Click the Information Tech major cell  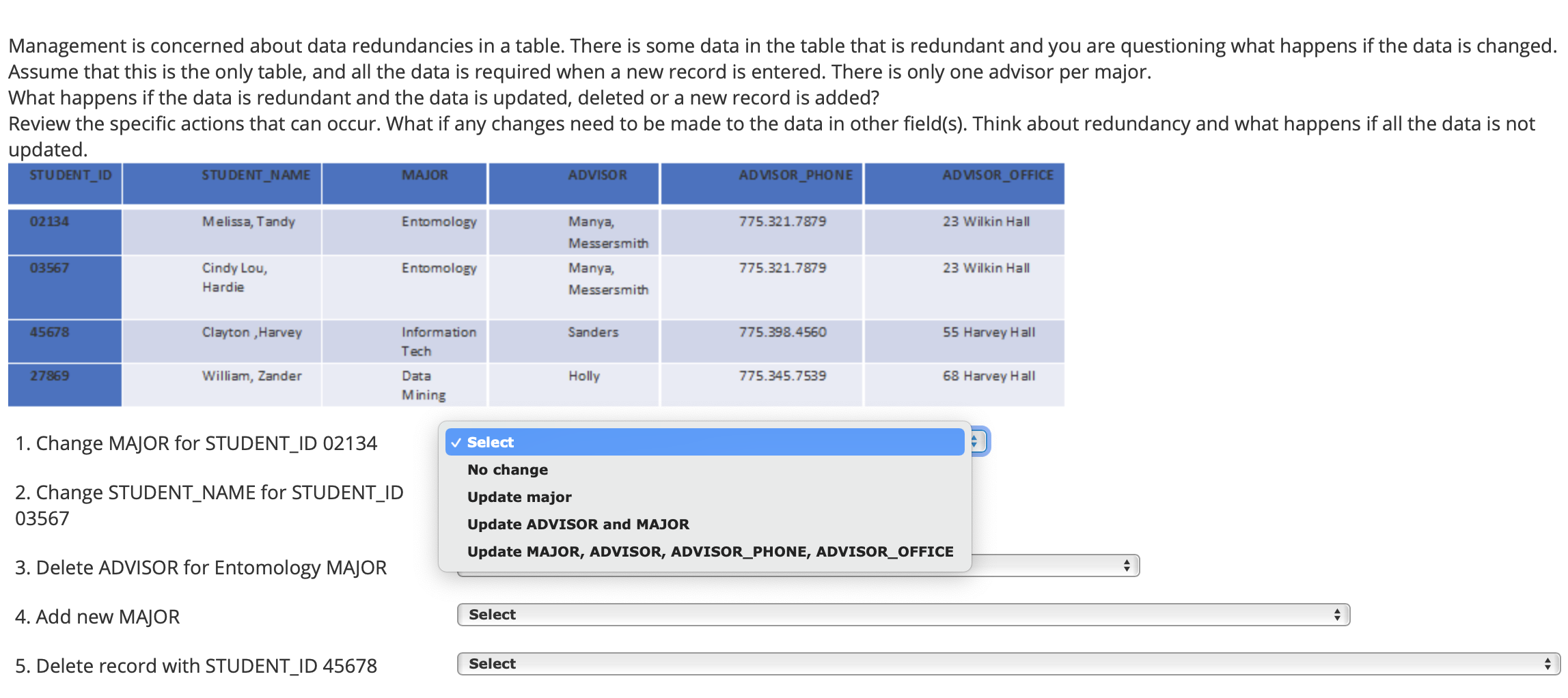(x=404, y=341)
